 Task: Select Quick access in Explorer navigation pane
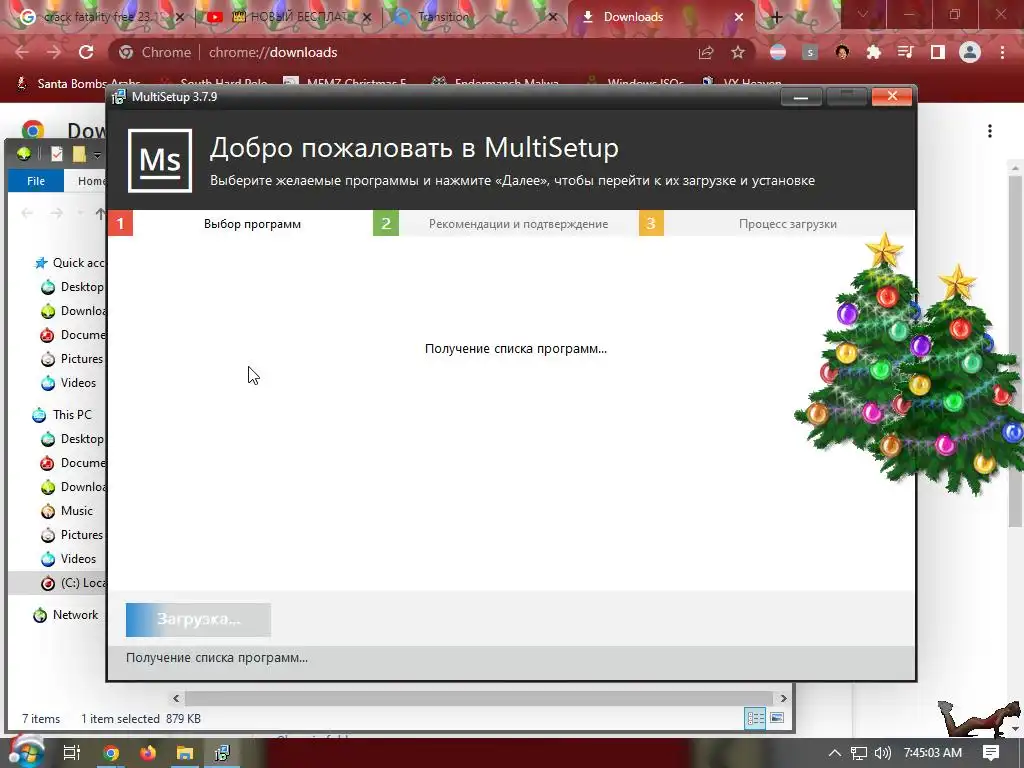point(78,263)
